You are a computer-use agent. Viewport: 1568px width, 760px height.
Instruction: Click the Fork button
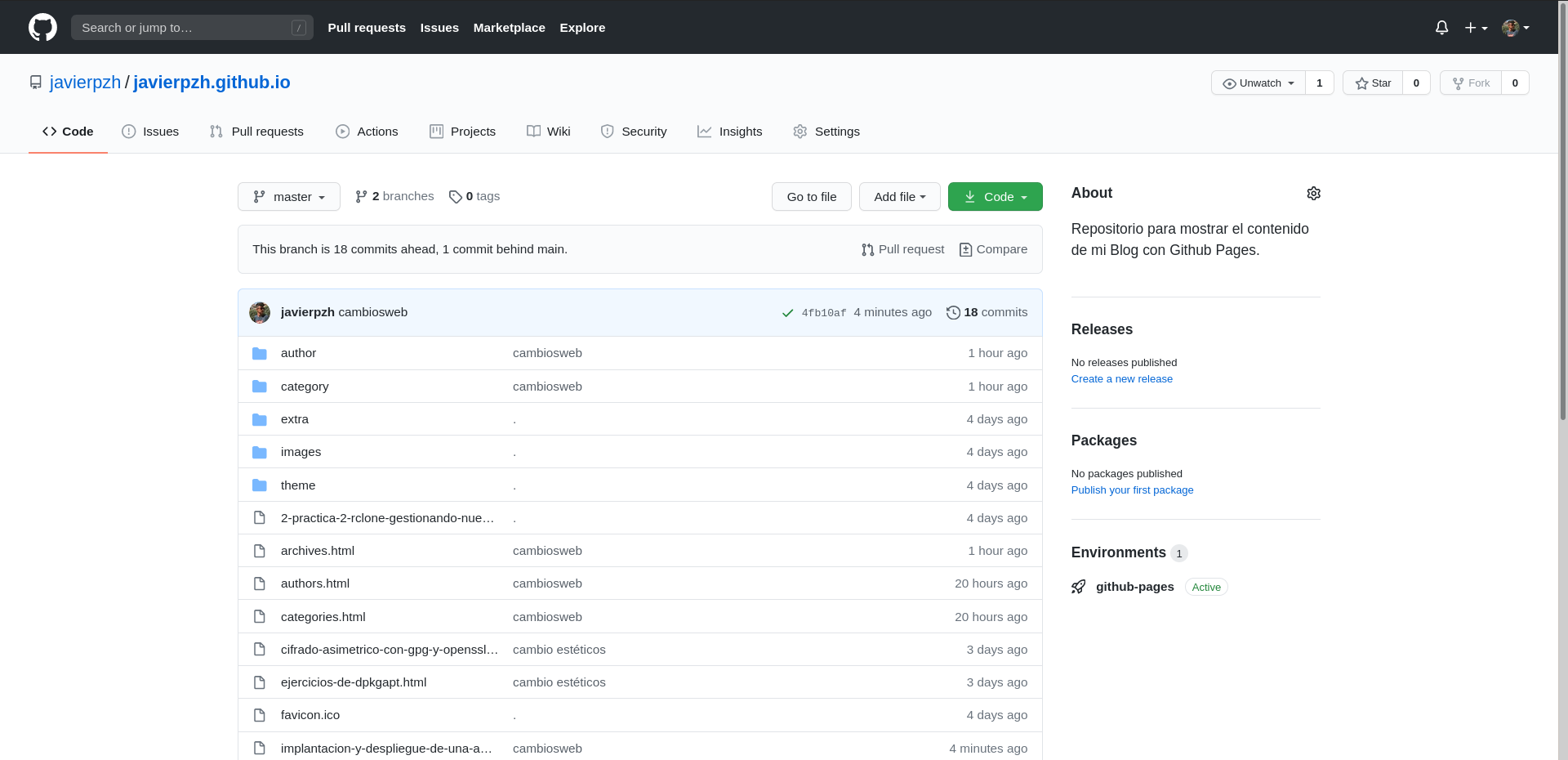click(x=1471, y=83)
